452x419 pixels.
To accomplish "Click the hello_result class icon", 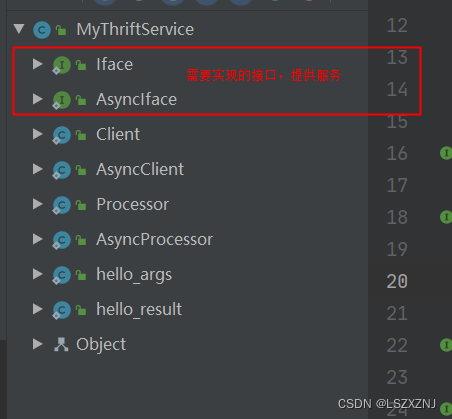I will [x=62, y=310].
